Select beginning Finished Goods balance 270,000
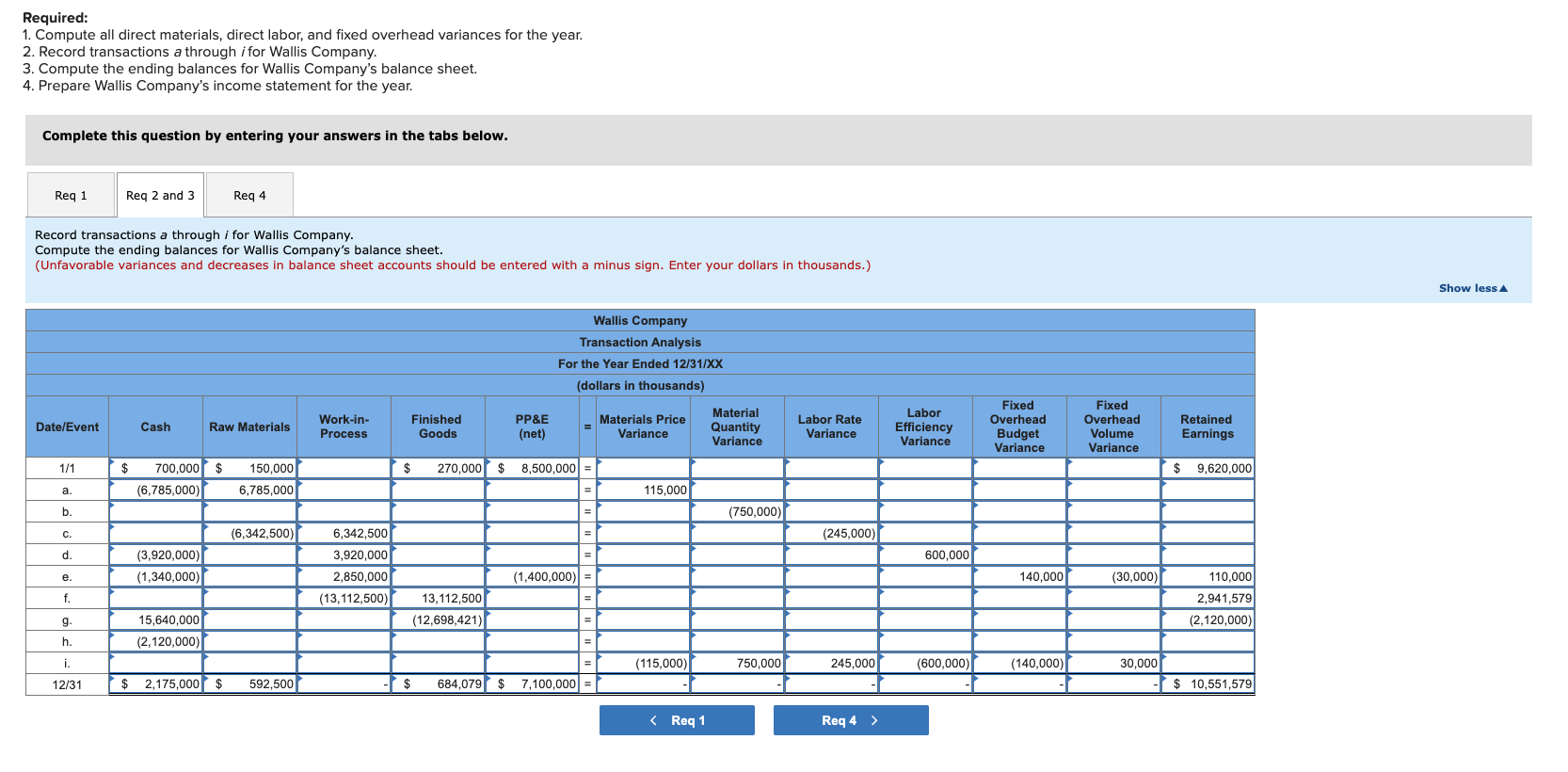1568x772 pixels. [x=439, y=468]
